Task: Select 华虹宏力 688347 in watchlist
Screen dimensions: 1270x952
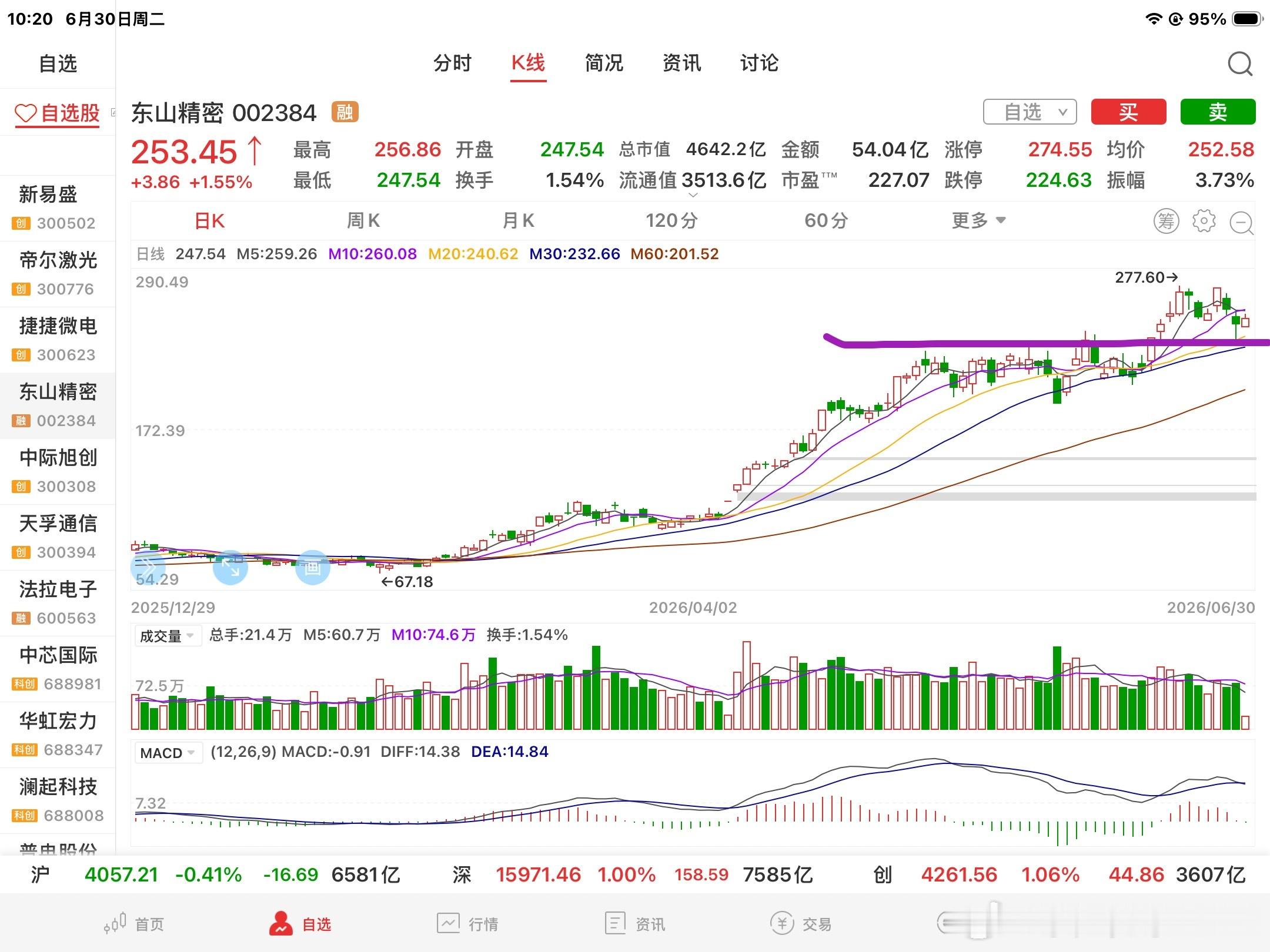Action: point(58,735)
